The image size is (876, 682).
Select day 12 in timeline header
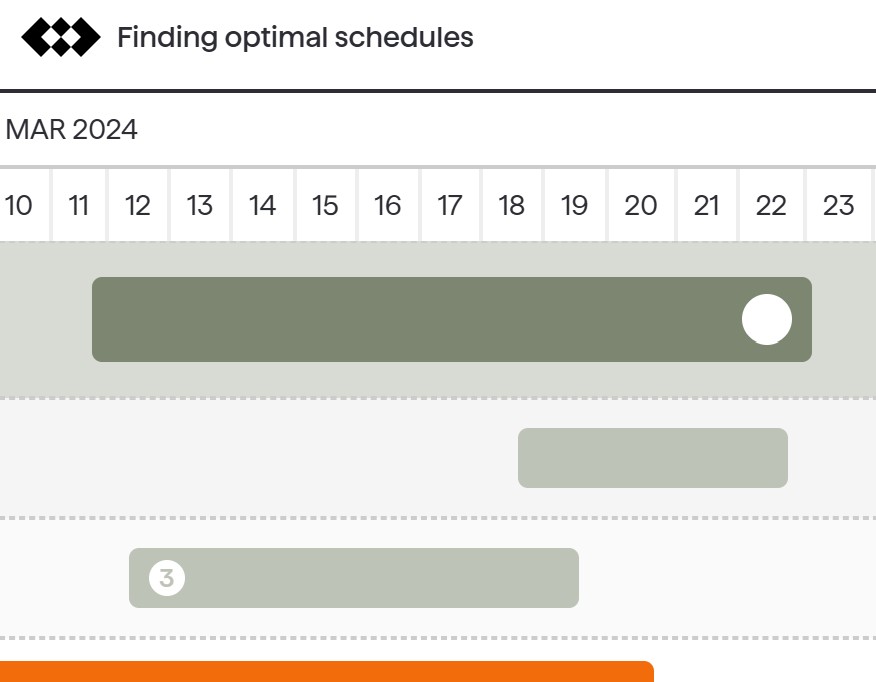click(x=138, y=205)
